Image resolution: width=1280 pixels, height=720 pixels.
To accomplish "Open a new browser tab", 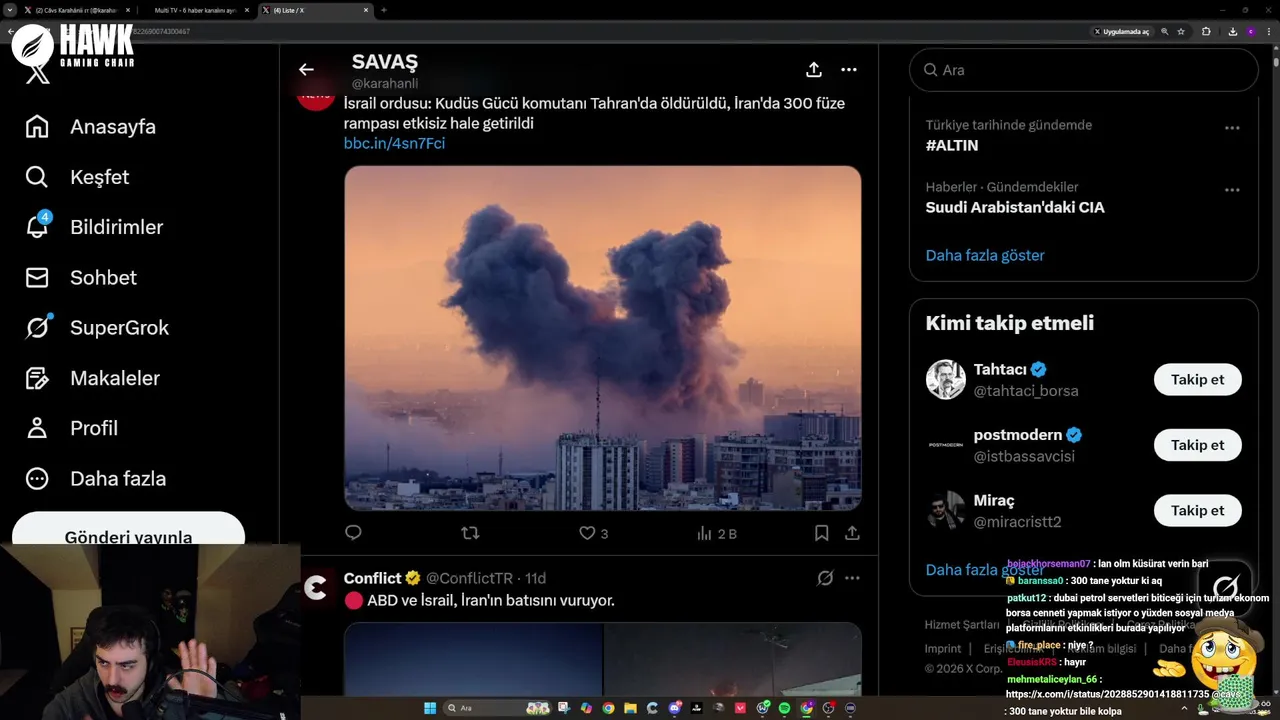I will 384,10.
